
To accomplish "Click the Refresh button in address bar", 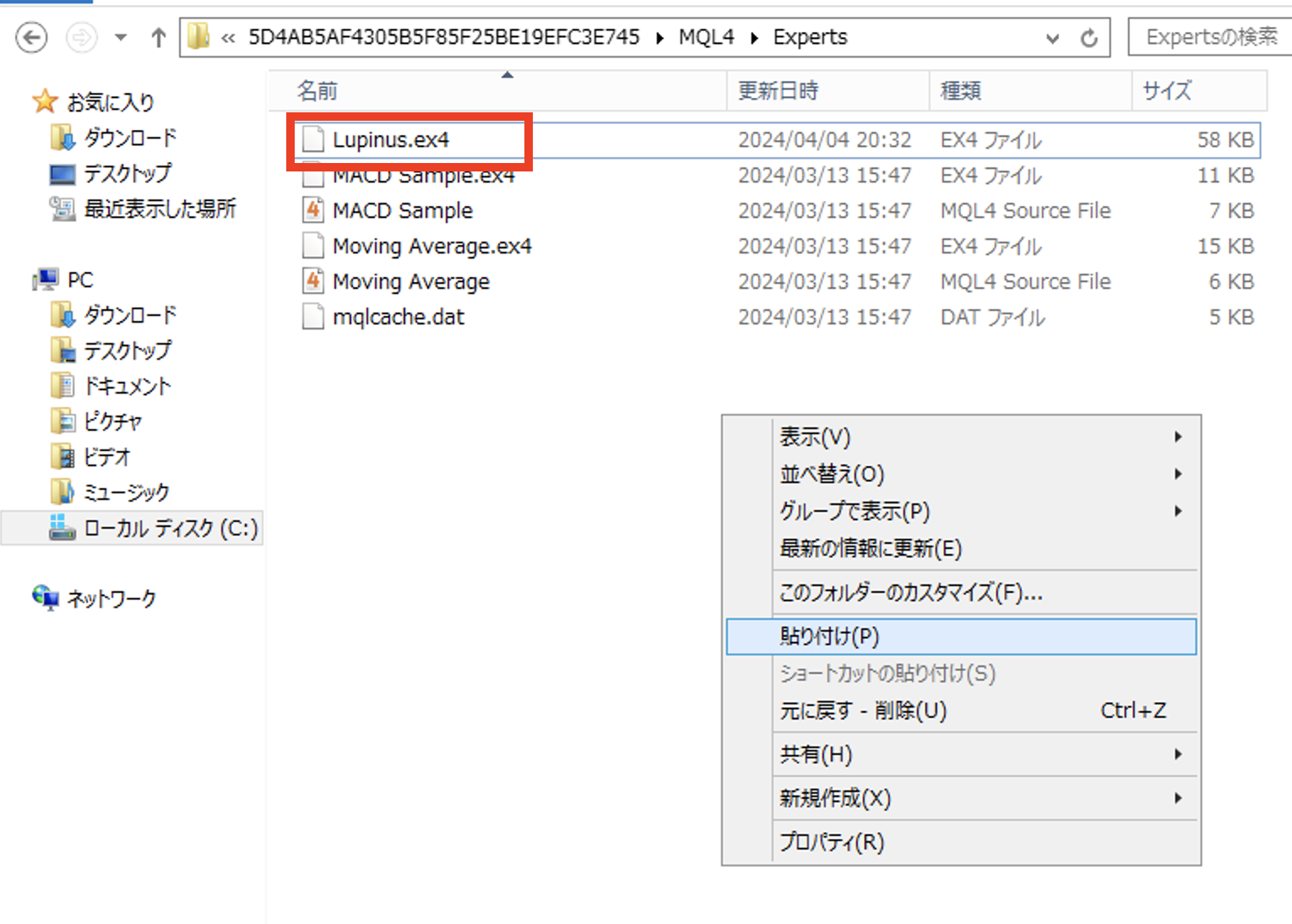I will click(1089, 38).
